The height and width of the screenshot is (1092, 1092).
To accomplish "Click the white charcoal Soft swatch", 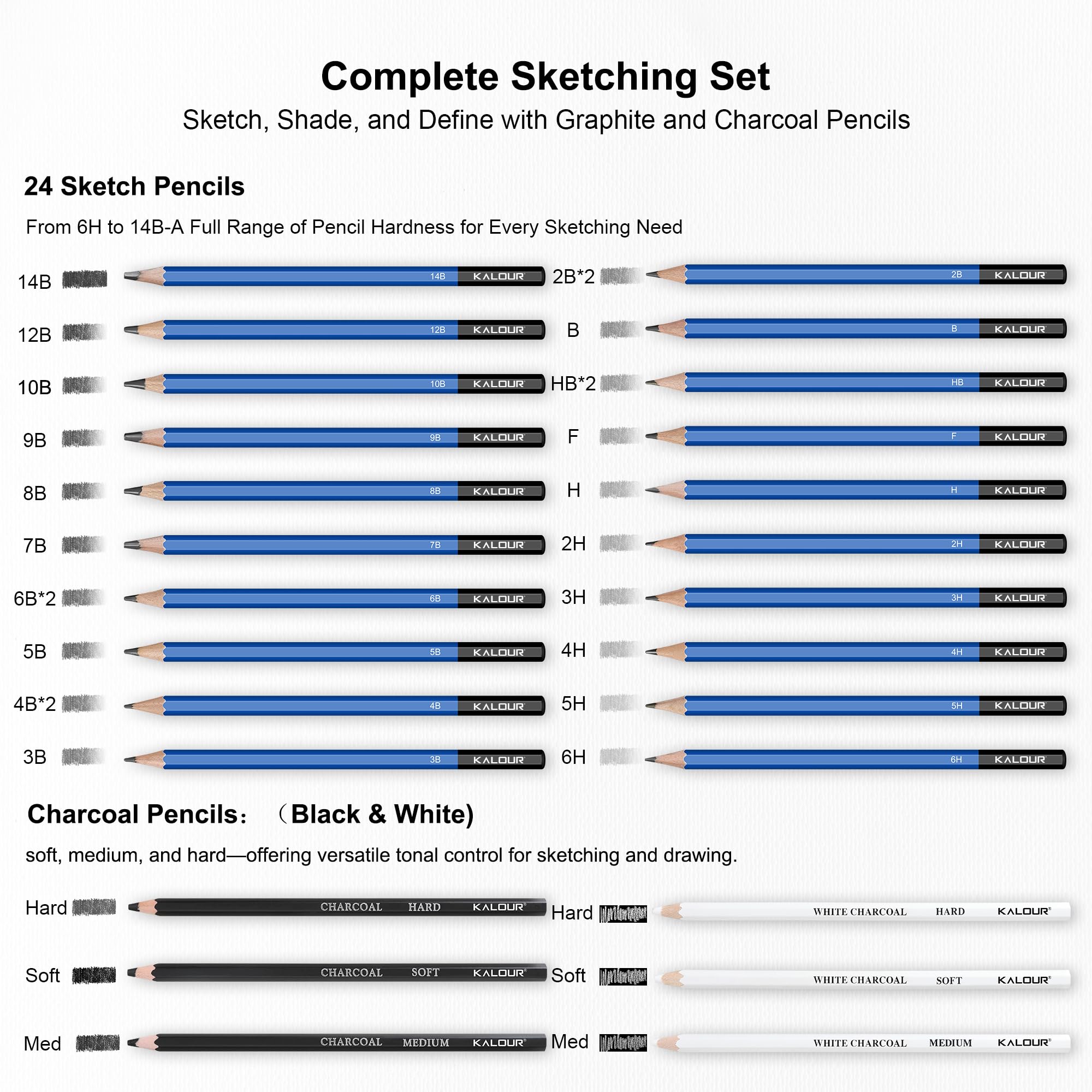I will (x=623, y=977).
